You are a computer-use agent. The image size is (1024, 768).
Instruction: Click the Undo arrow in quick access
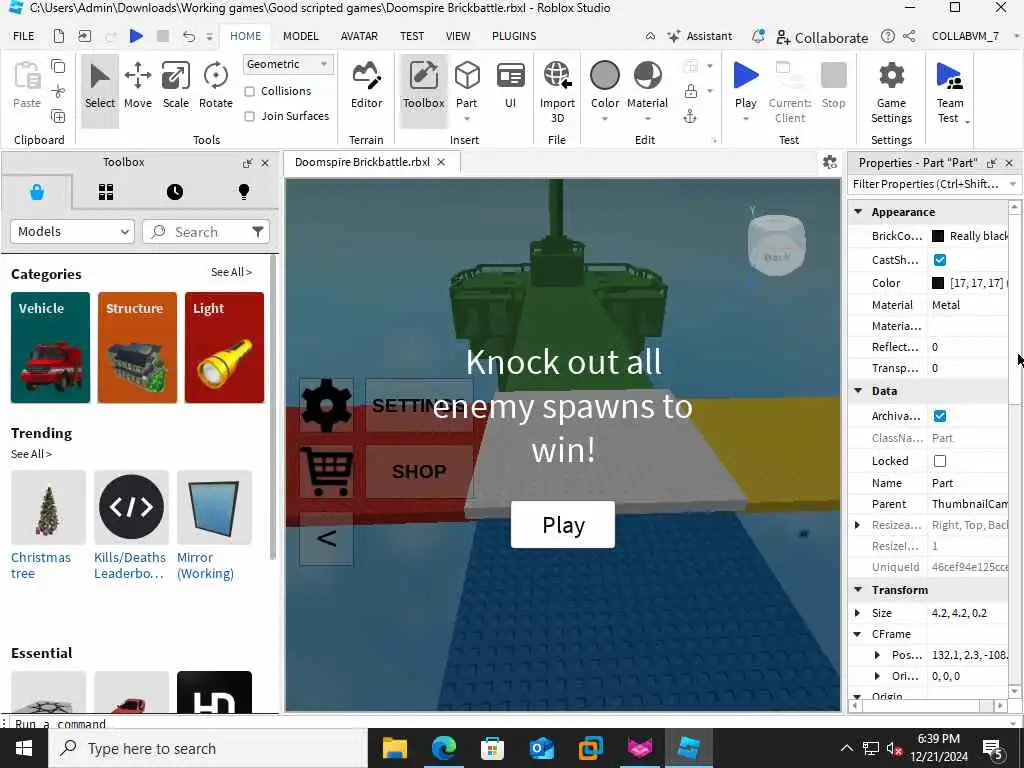click(x=188, y=36)
